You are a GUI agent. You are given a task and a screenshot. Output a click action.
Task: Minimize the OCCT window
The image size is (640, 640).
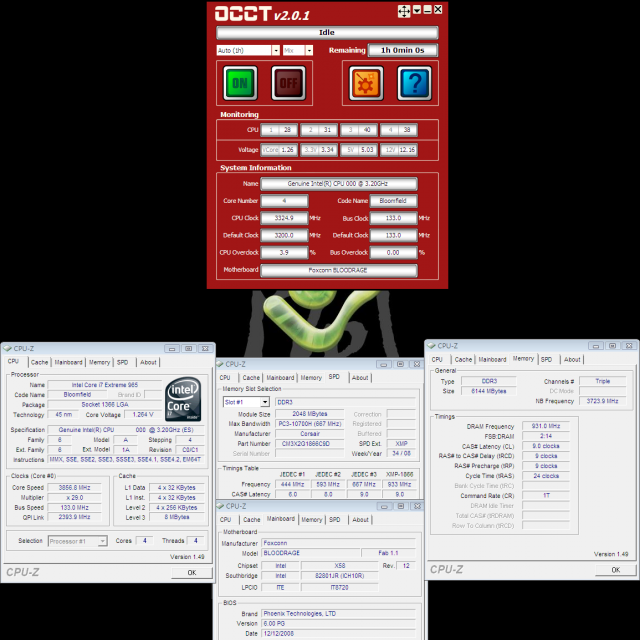pyautogui.click(x=427, y=10)
